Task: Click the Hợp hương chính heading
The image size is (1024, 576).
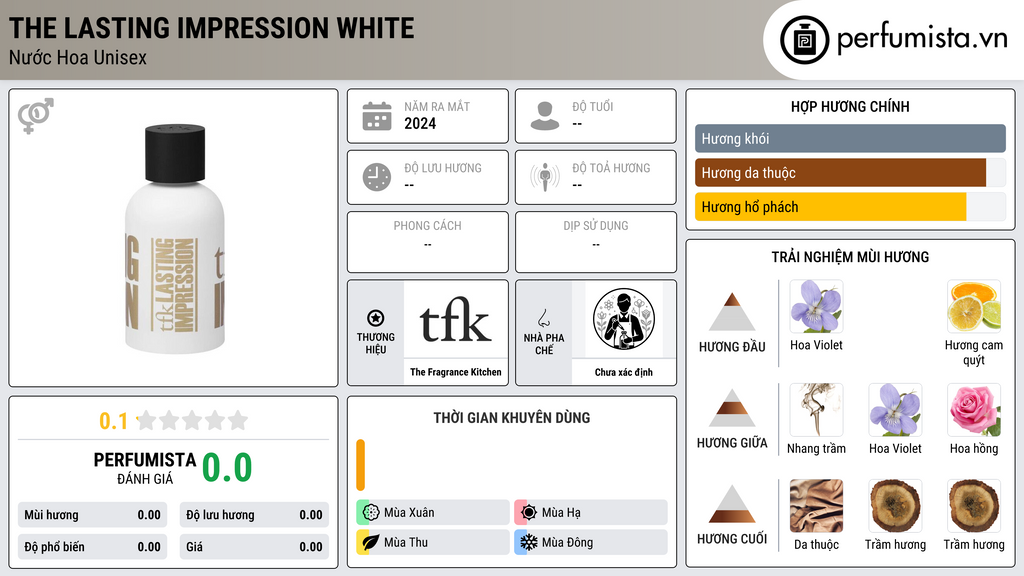Action: pyautogui.click(x=850, y=106)
